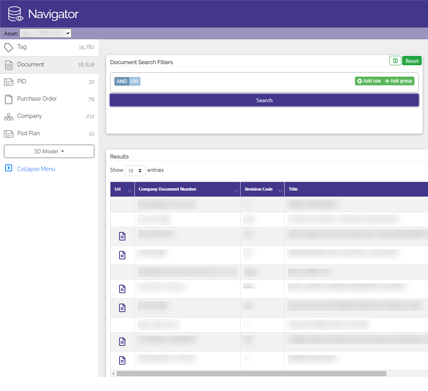Click the Add rule button
The width and height of the screenshot is (428, 391).
(x=369, y=81)
